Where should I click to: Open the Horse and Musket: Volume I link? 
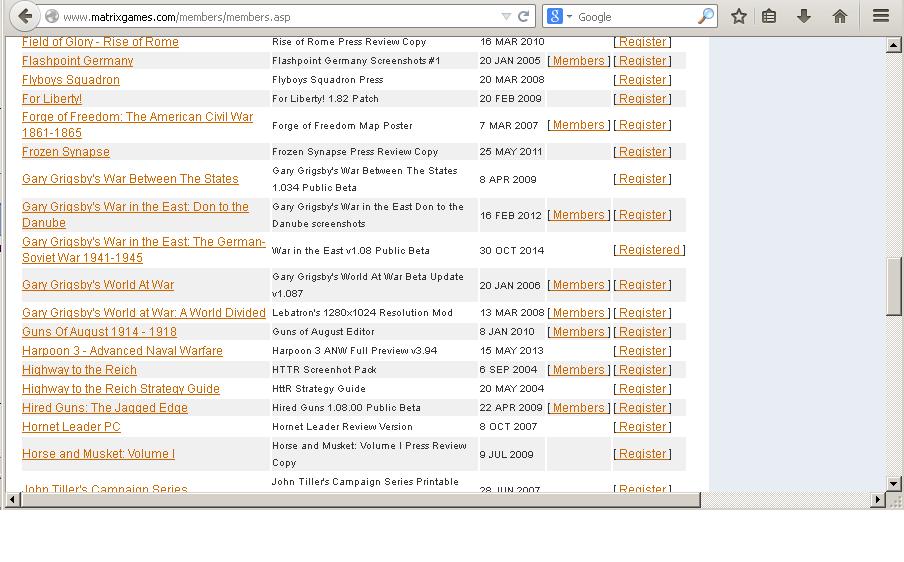(98, 454)
